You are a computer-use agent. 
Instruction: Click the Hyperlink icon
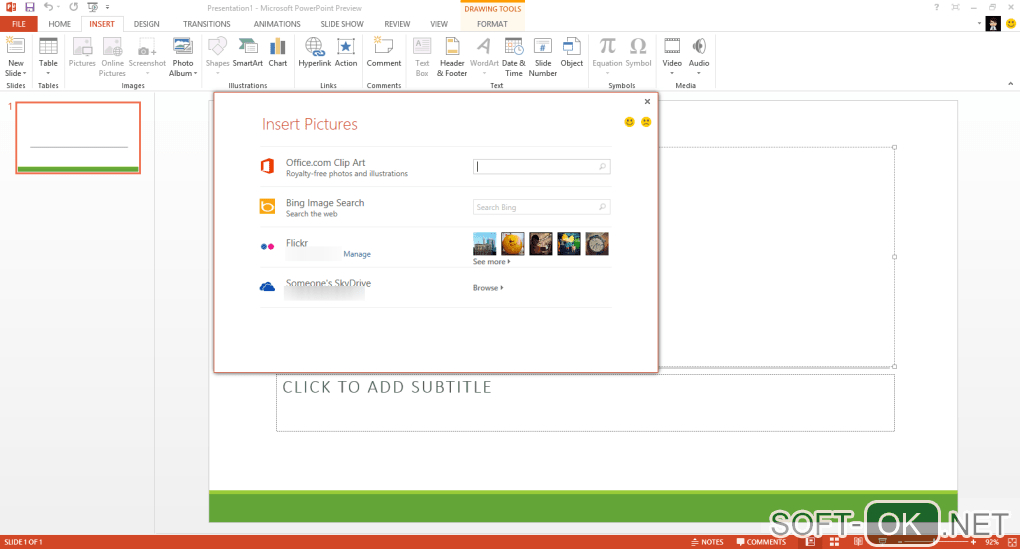315,52
